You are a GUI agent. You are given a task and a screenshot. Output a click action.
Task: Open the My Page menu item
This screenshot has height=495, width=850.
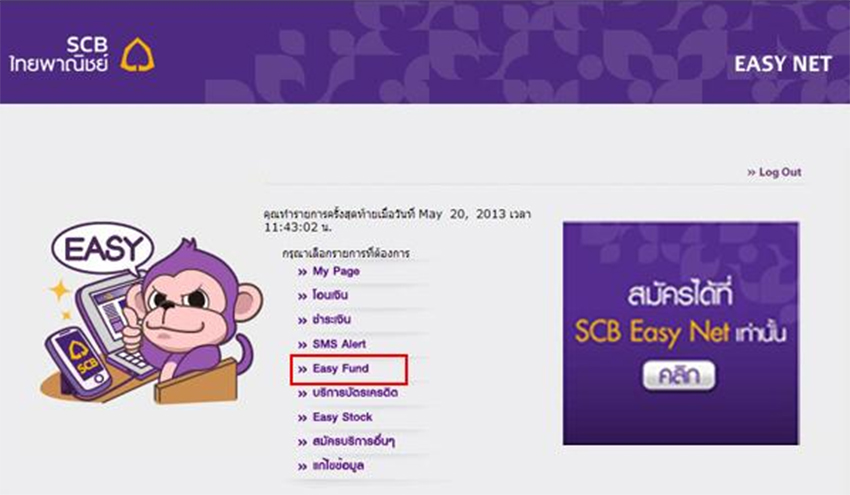click(336, 271)
